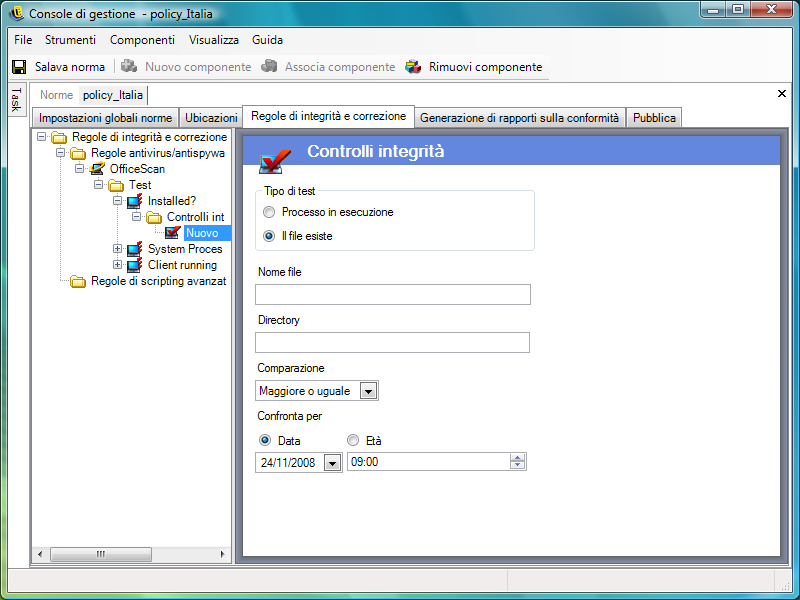The height and width of the screenshot is (600, 800).
Task: Collapse the Controlli int tree node
Action: pyautogui.click(x=136, y=216)
